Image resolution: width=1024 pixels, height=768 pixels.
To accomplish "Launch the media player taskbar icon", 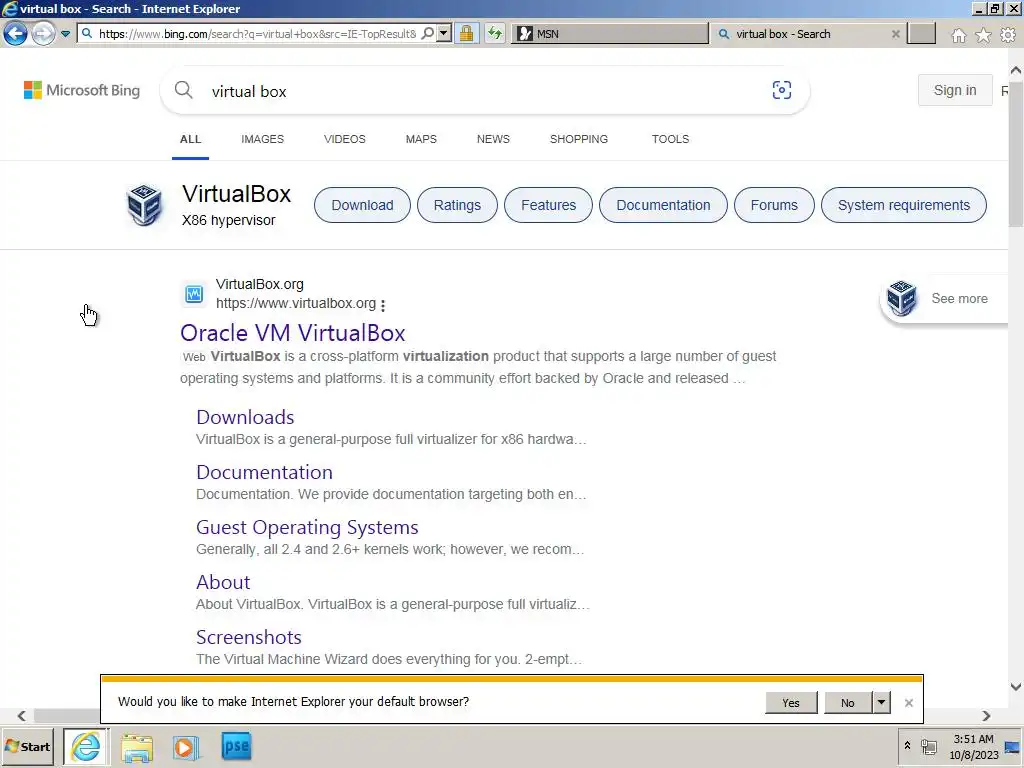I will point(185,747).
